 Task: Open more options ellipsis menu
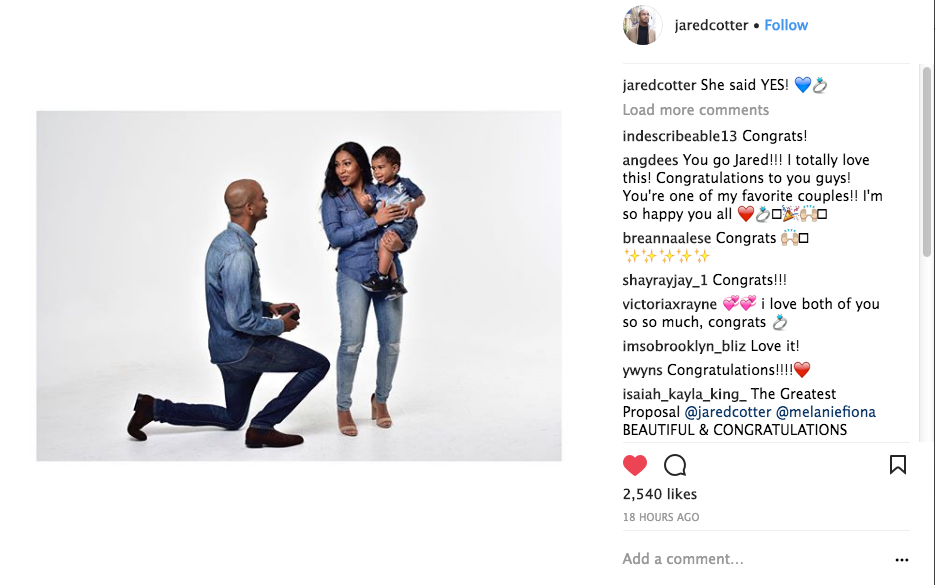pyautogui.click(x=902, y=559)
